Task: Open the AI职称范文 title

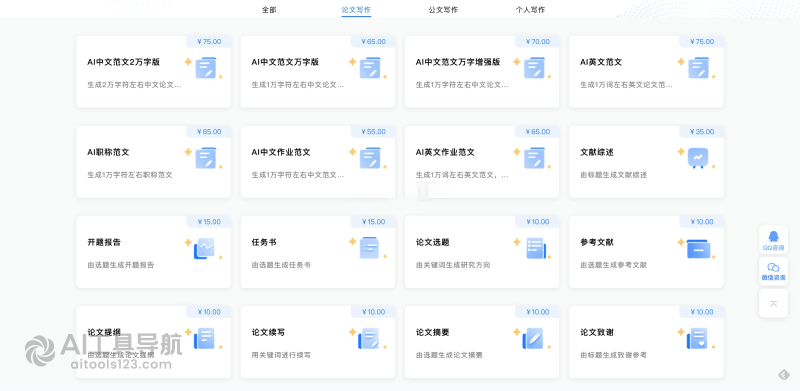Action: click(x=108, y=153)
